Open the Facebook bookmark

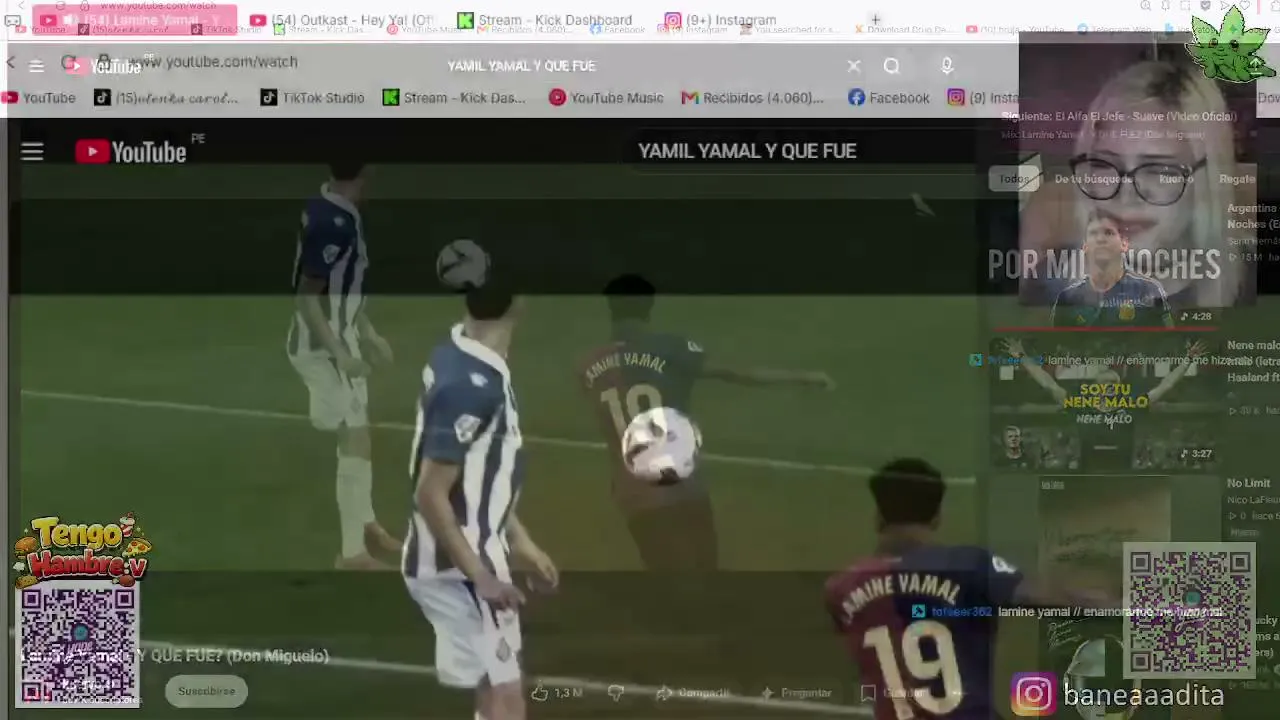coord(889,97)
